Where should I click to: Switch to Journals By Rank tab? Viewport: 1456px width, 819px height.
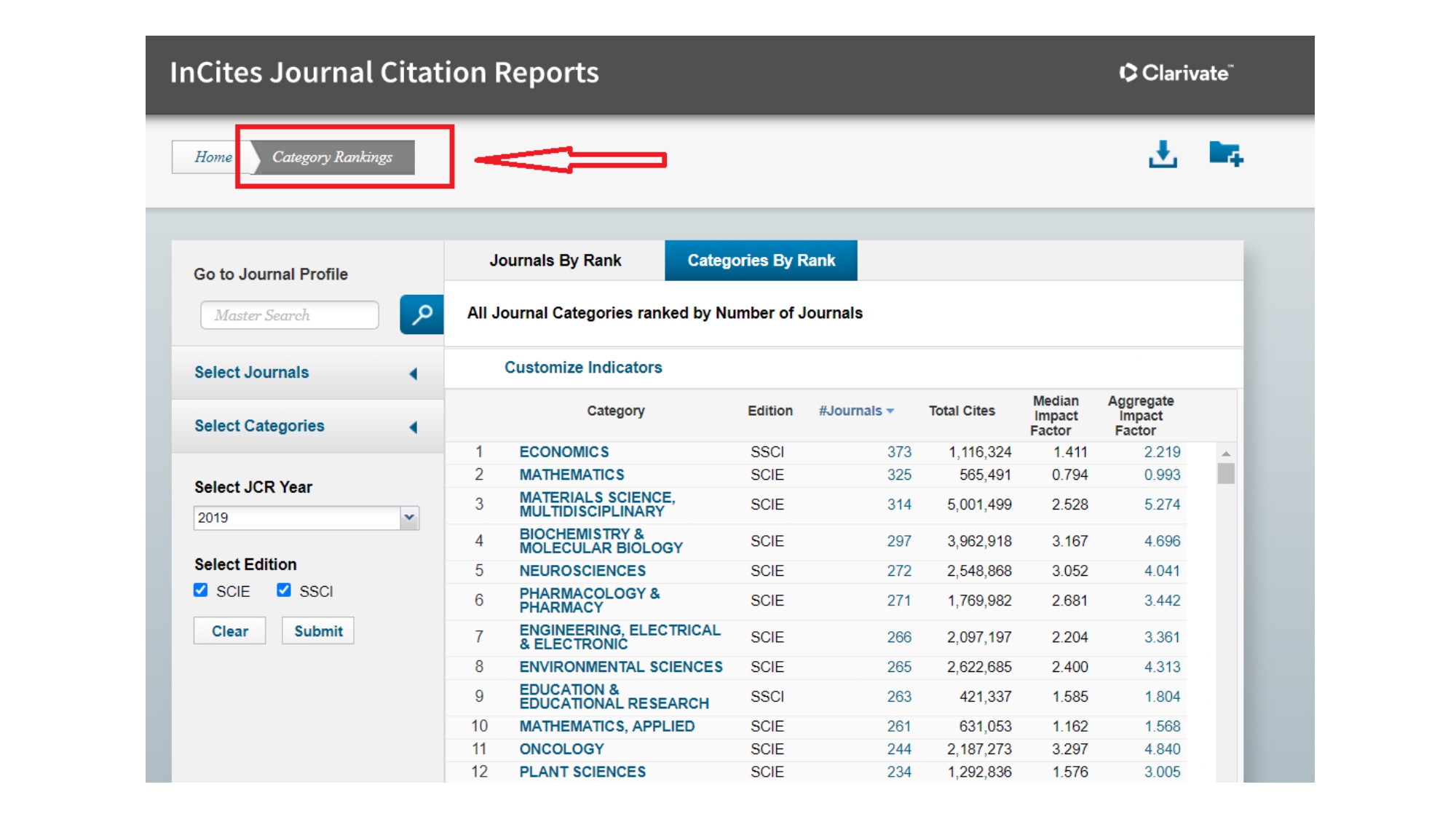(x=555, y=261)
